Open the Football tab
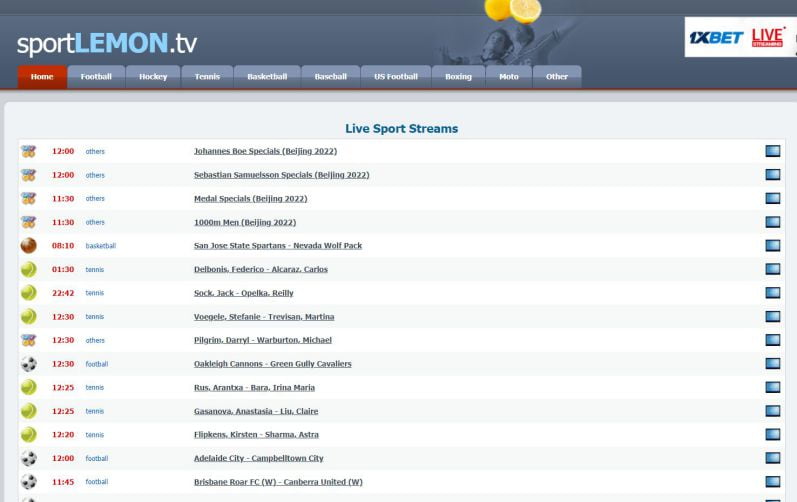 point(96,77)
